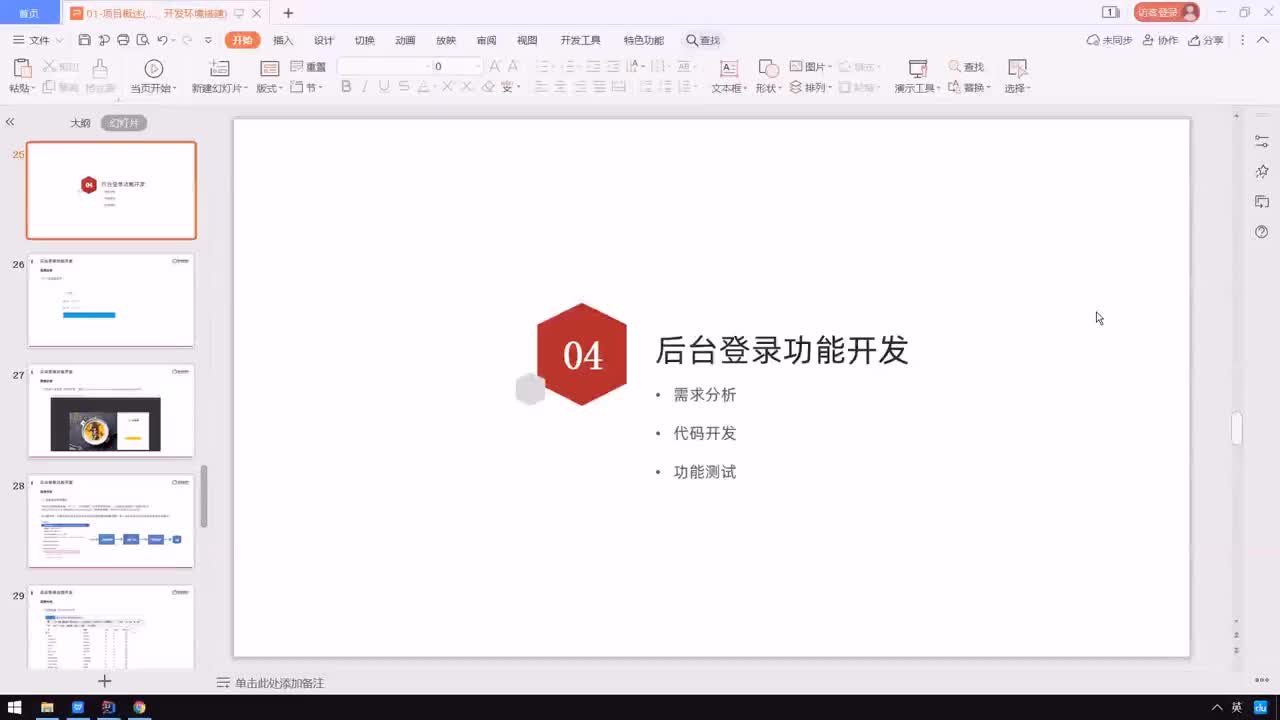This screenshot has width=1280, height=720.
Task: Start slideshow from current page (当页开始) icon
Action: (x=153, y=68)
